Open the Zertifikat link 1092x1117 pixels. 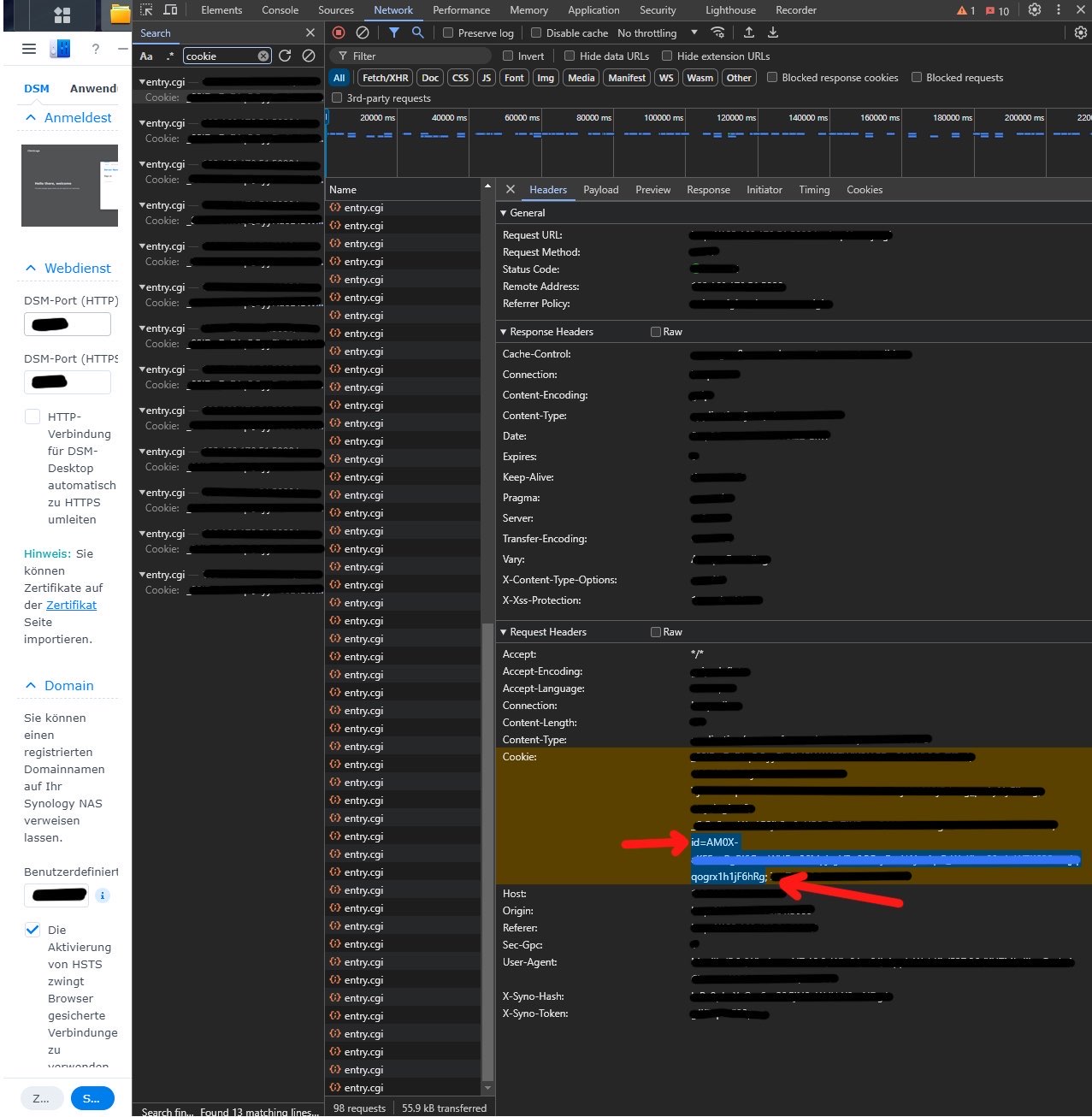71,605
